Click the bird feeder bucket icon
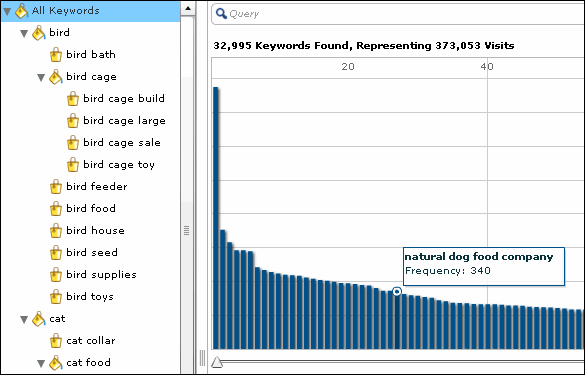 pyautogui.click(x=56, y=187)
